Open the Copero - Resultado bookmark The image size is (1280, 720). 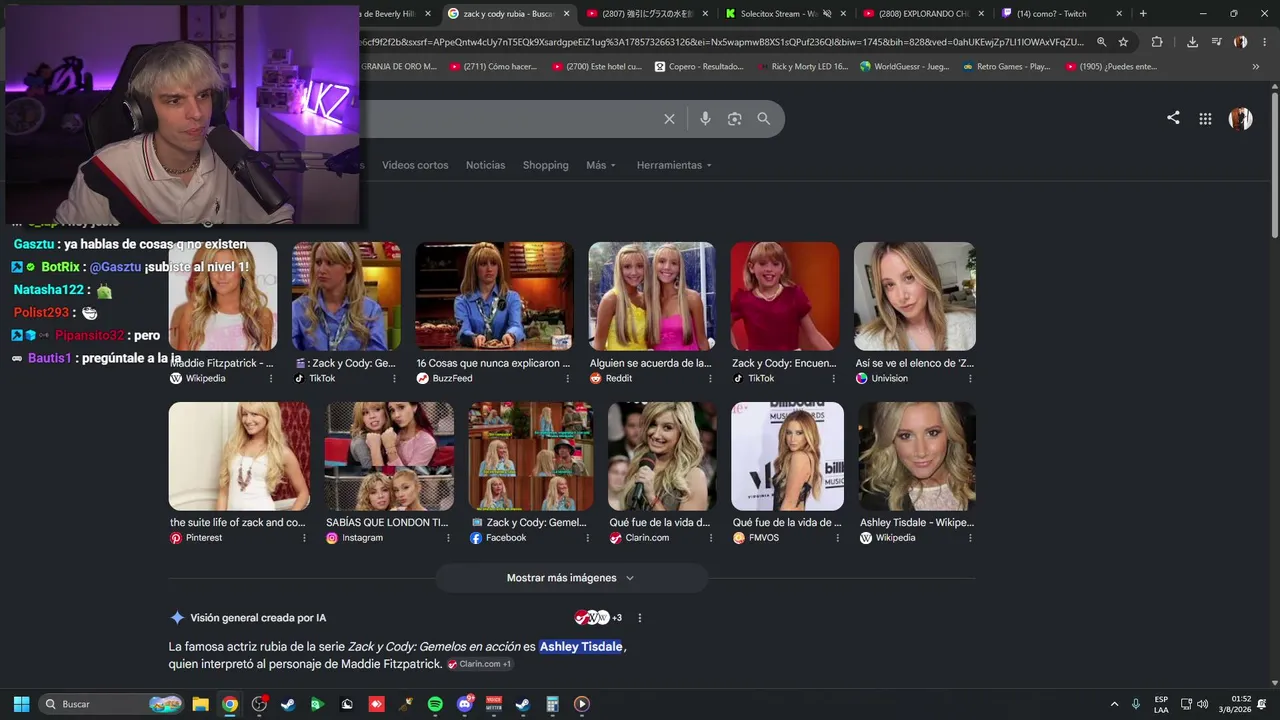pyautogui.click(x=699, y=67)
